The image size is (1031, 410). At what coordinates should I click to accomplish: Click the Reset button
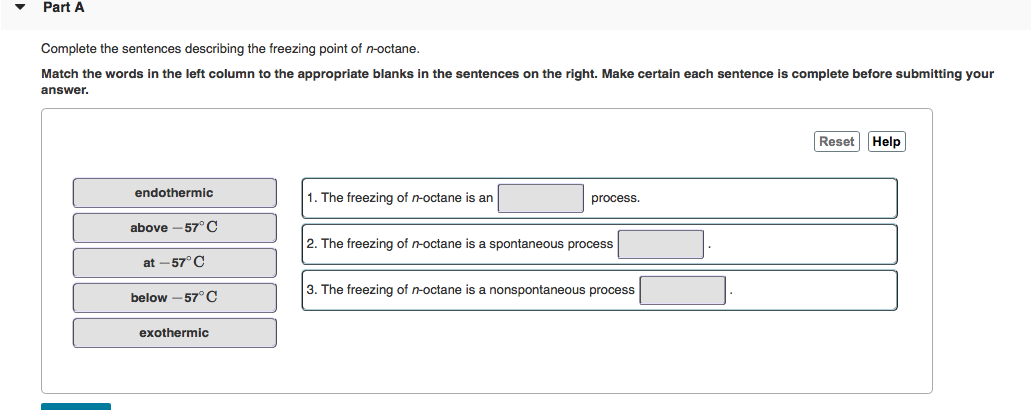pyautogui.click(x=836, y=142)
